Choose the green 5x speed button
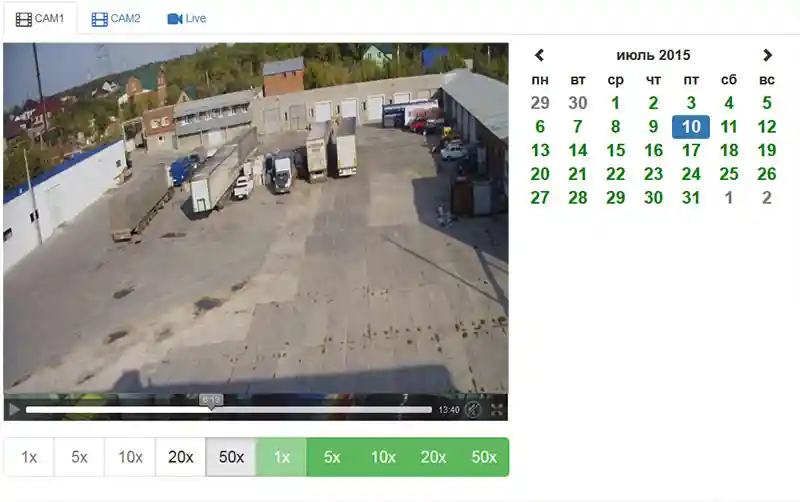Viewport: 800px width, 502px height. pyautogui.click(x=332, y=457)
